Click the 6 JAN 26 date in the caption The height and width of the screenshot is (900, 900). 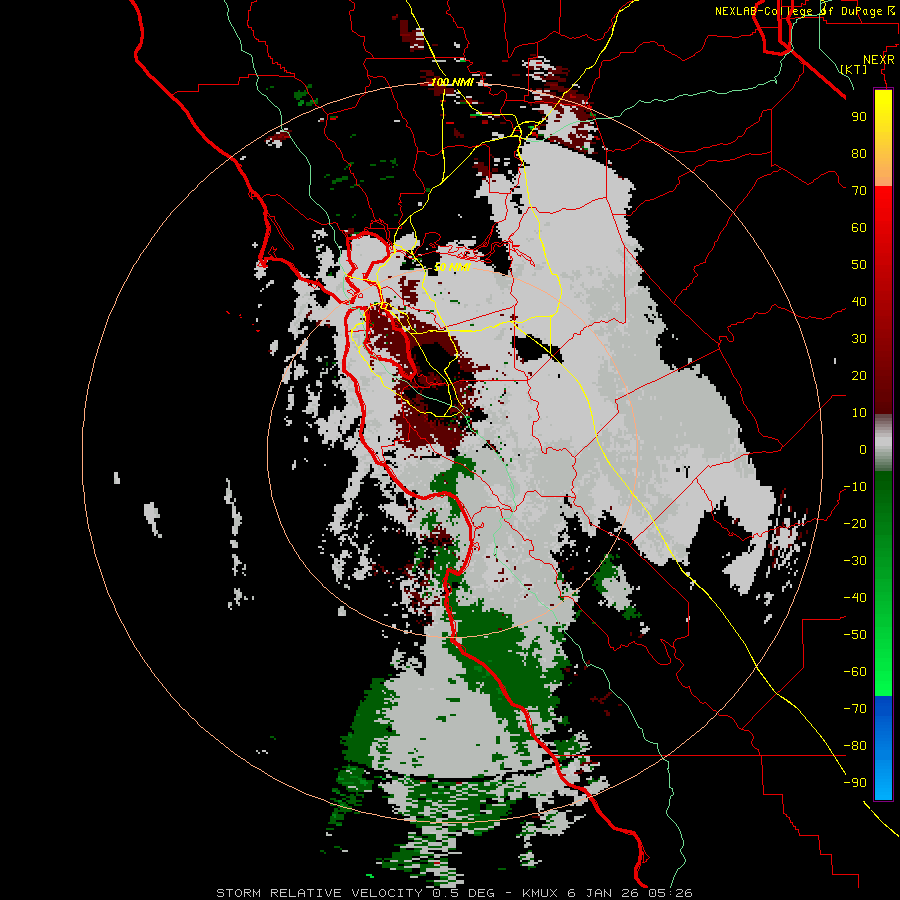[605, 893]
